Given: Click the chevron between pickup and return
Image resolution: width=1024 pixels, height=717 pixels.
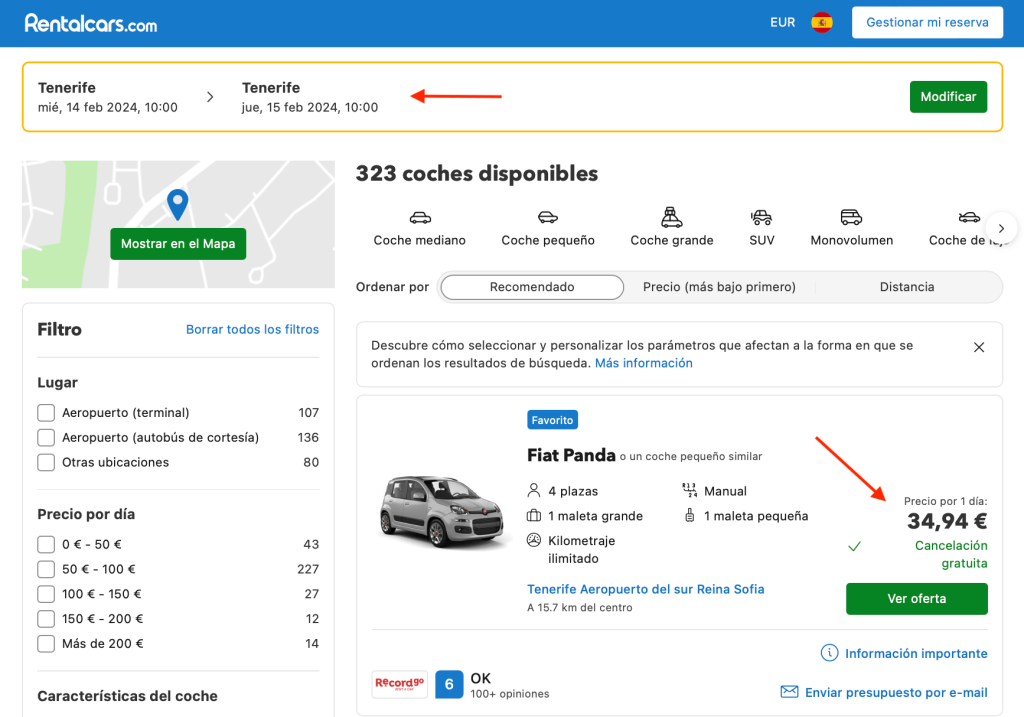Looking at the screenshot, I should coord(210,97).
